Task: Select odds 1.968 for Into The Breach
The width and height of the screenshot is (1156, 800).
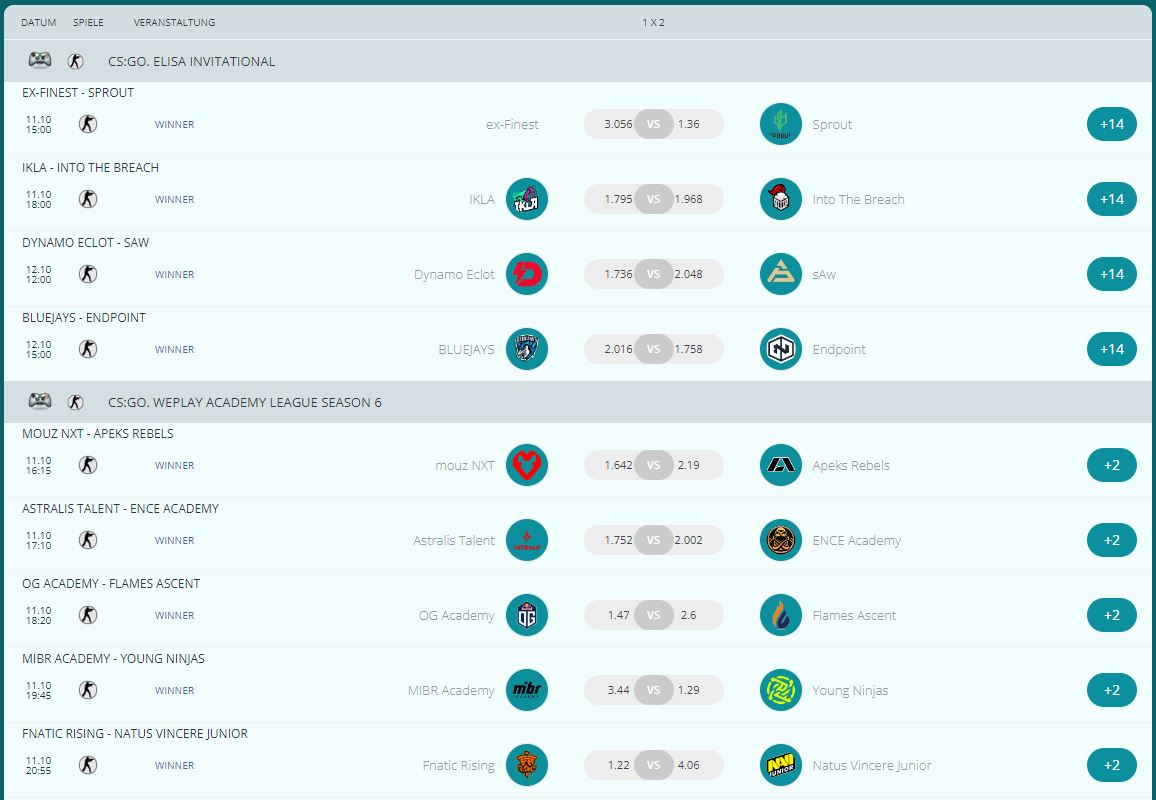Action: click(690, 199)
